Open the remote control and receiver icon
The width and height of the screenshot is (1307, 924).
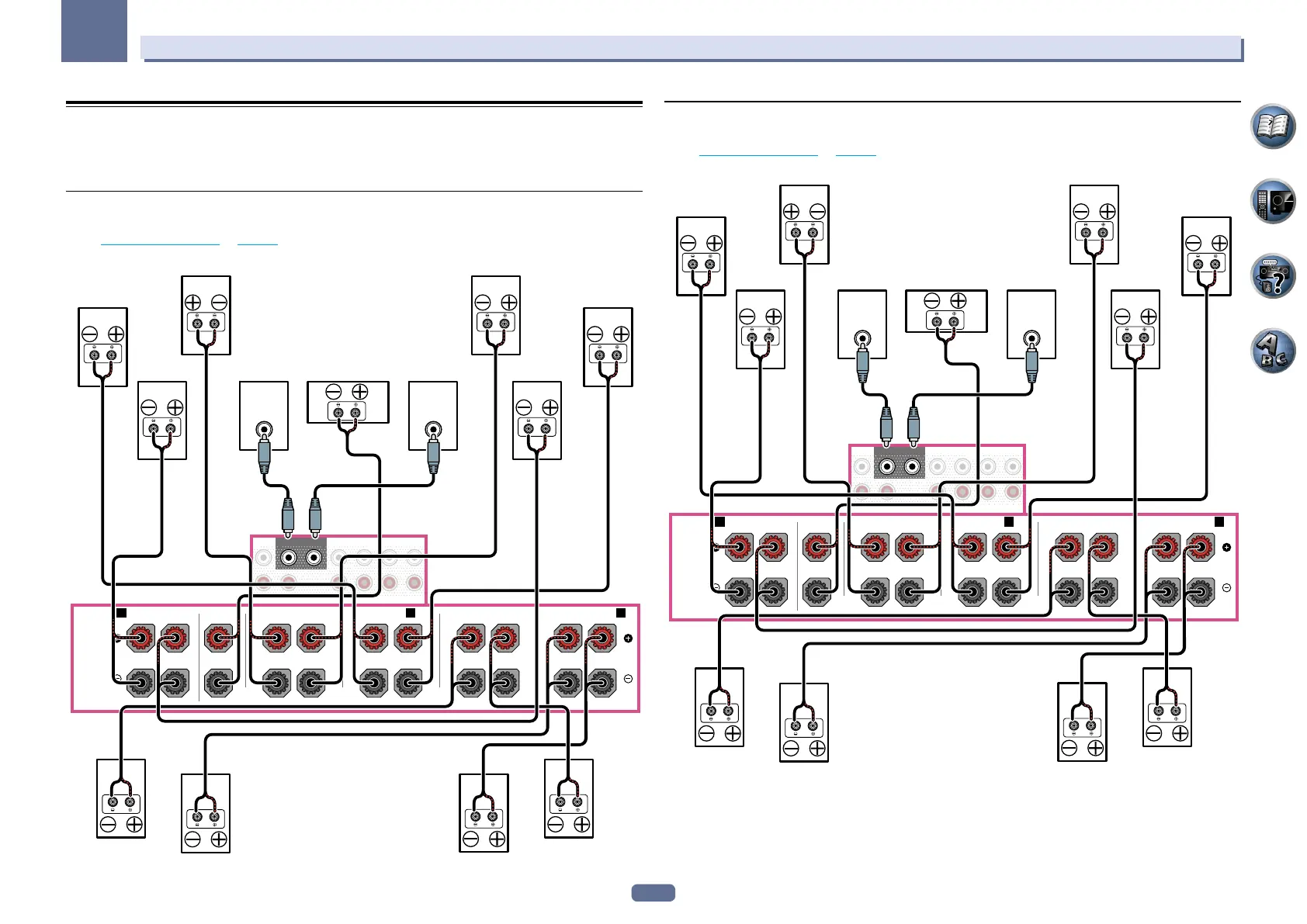(x=1273, y=201)
